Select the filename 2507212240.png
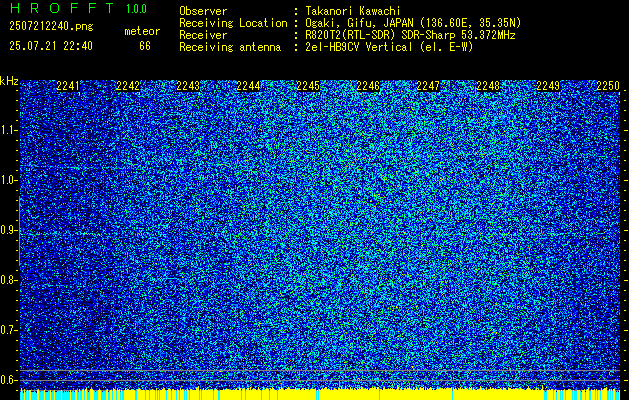 tap(51, 26)
